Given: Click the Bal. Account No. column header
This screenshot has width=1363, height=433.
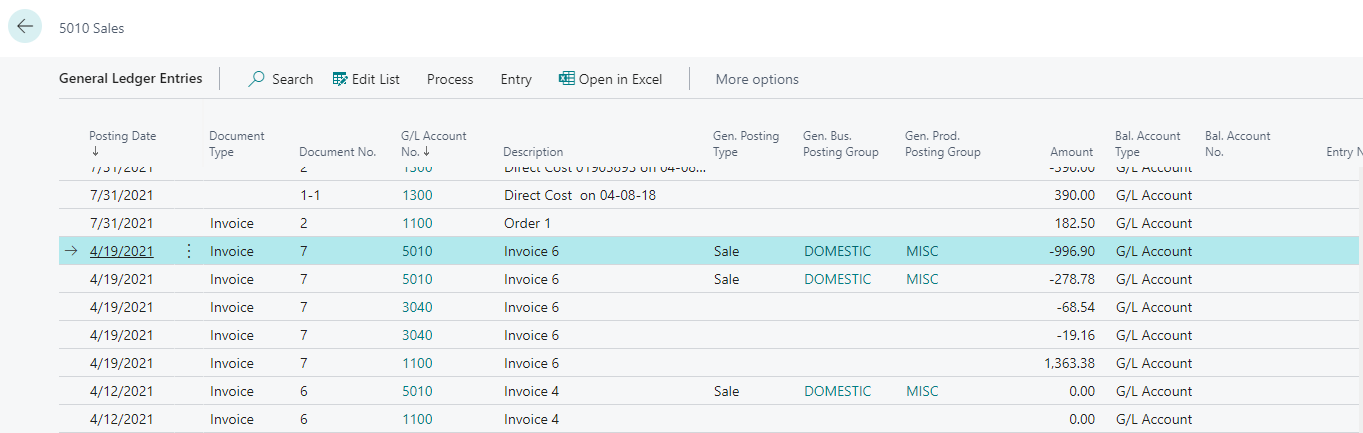Looking at the screenshot, I should coord(1238,143).
